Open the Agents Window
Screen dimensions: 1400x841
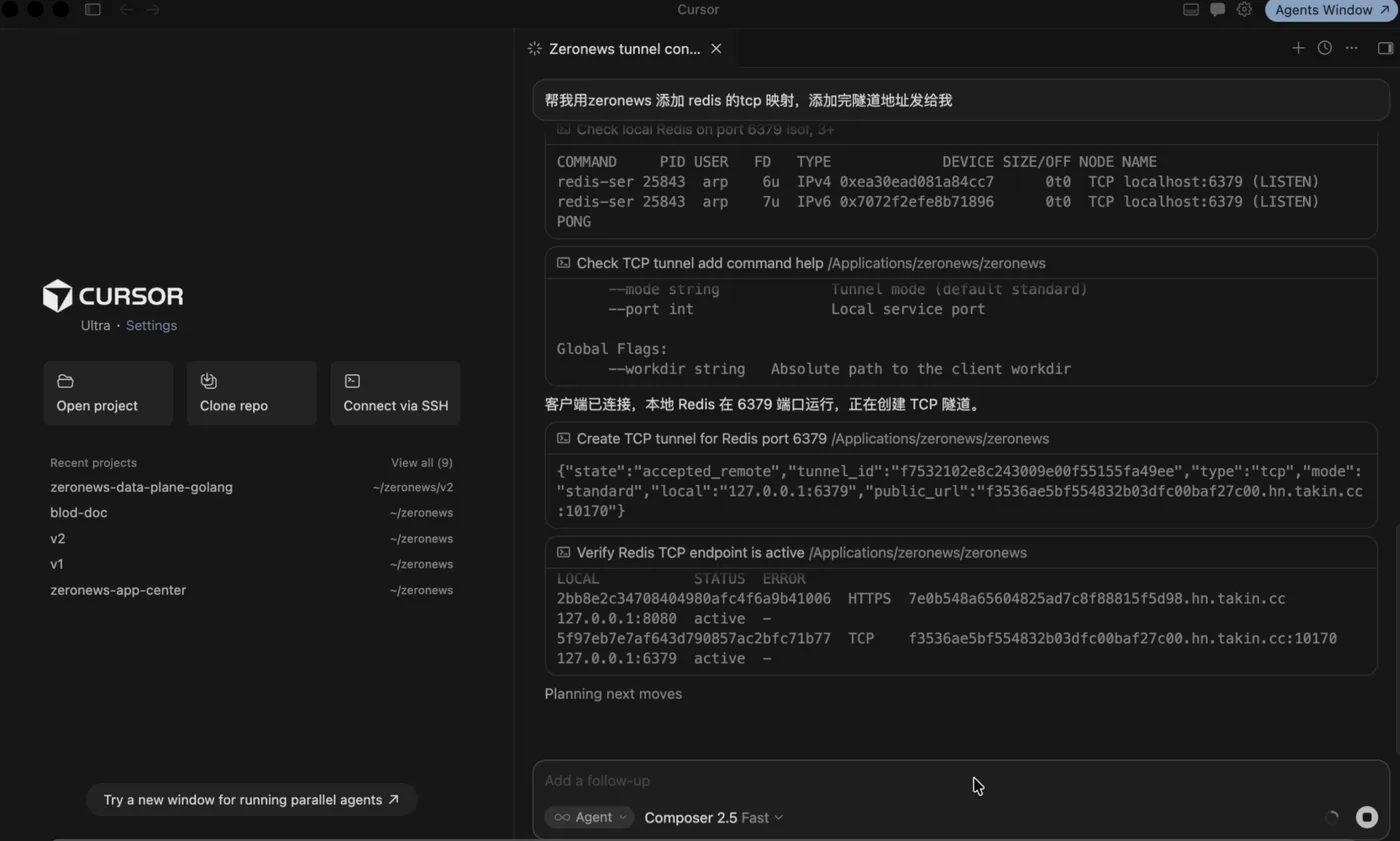coord(1332,10)
